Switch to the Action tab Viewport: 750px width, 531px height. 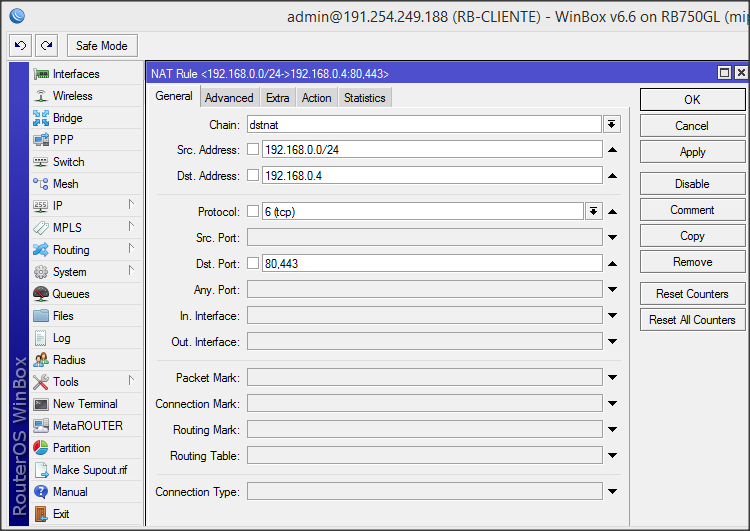coord(316,98)
